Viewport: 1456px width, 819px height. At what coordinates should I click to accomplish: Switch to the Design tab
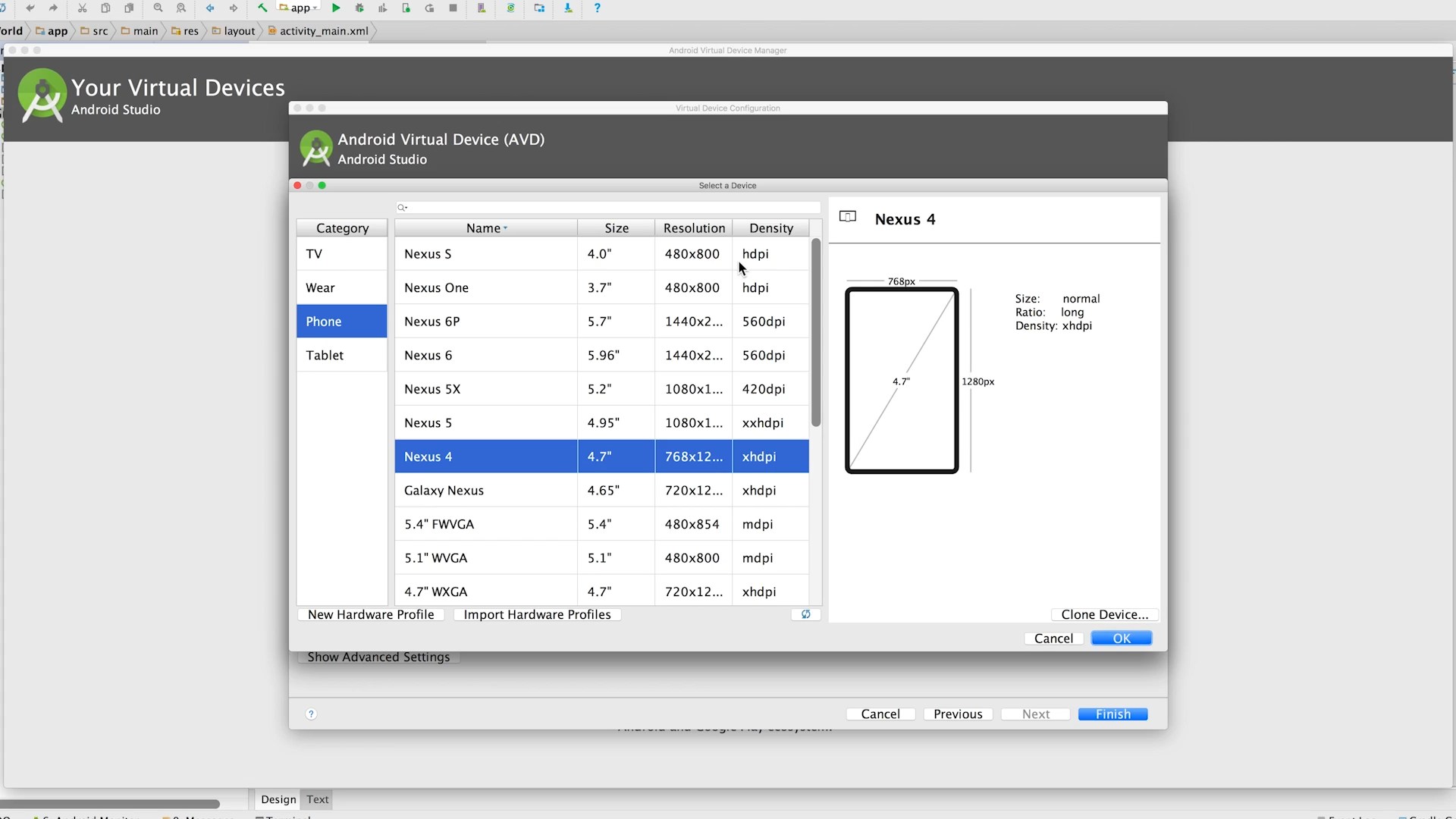[278, 799]
